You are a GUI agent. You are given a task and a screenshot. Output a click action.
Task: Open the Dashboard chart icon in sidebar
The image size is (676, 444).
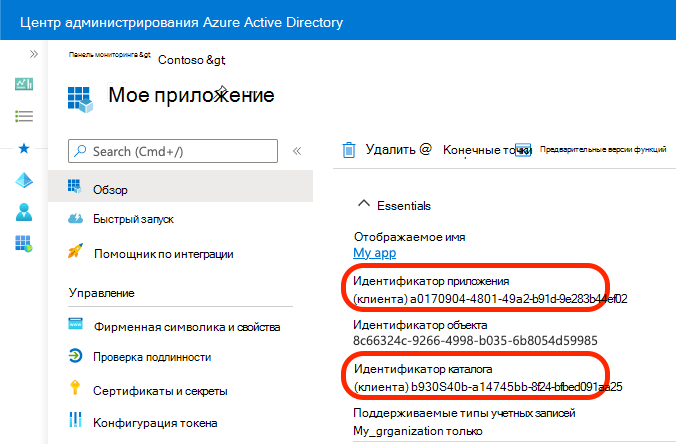[24, 84]
